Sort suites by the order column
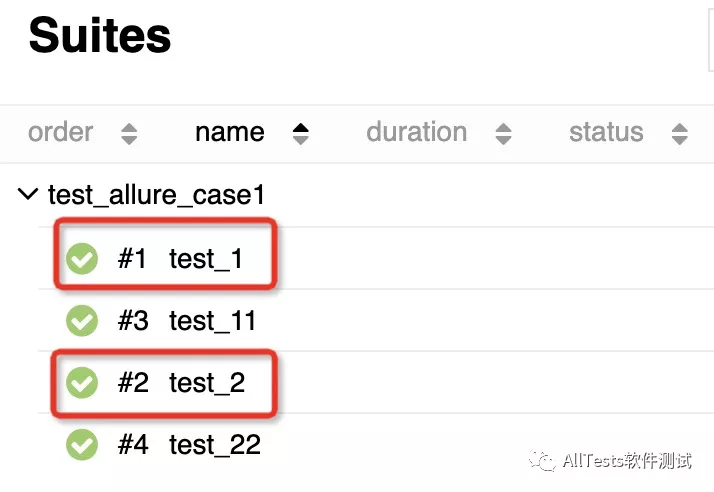The image size is (714, 492). [x=61, y=133]
